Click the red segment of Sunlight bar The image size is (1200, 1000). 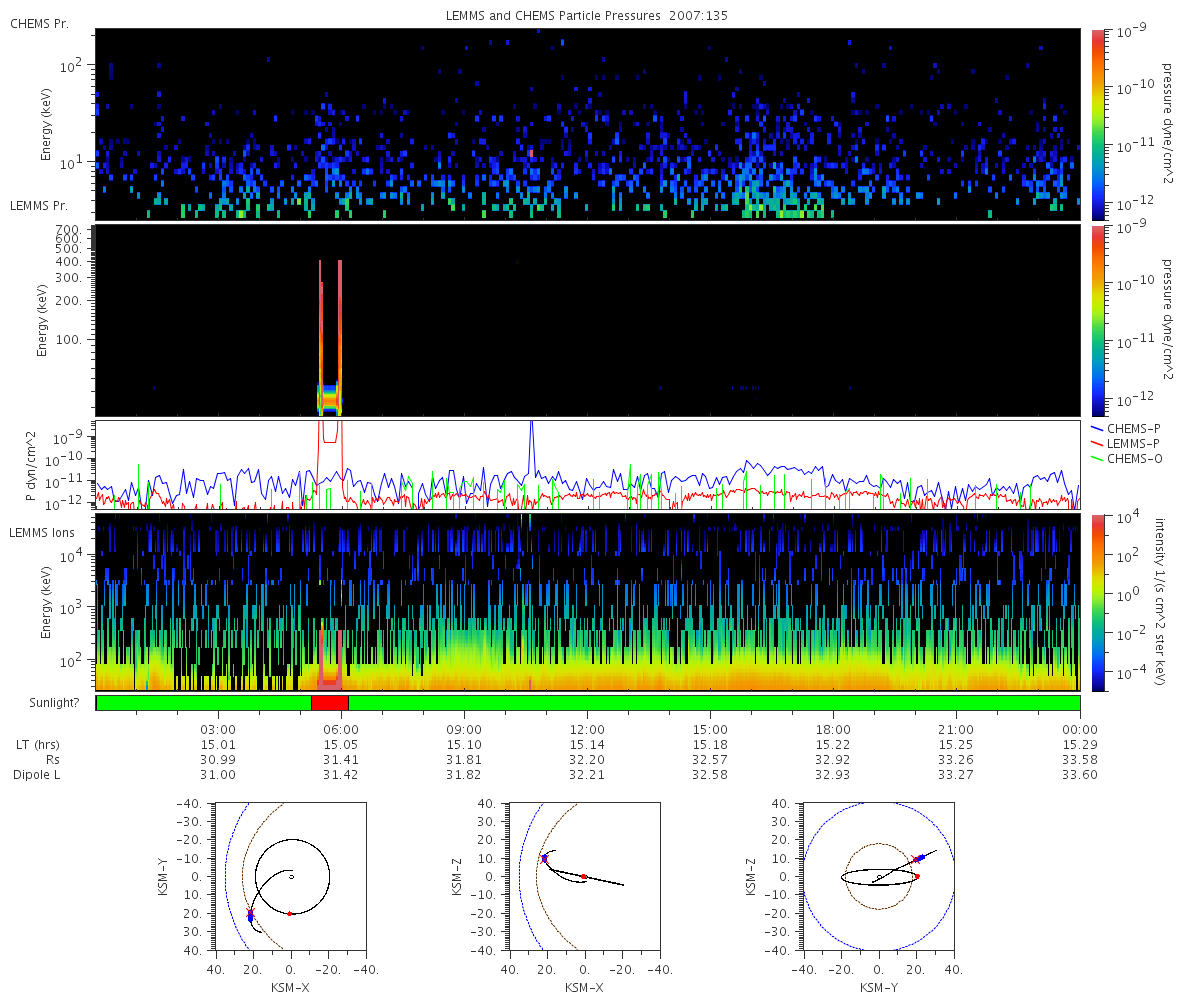[329, 703]
